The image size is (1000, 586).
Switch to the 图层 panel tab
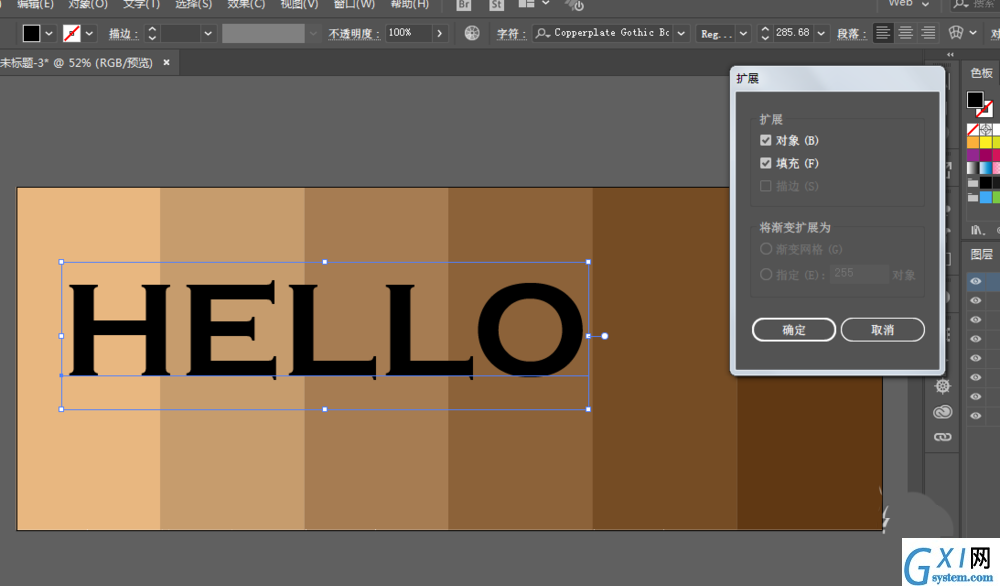[x=982, y=254]
